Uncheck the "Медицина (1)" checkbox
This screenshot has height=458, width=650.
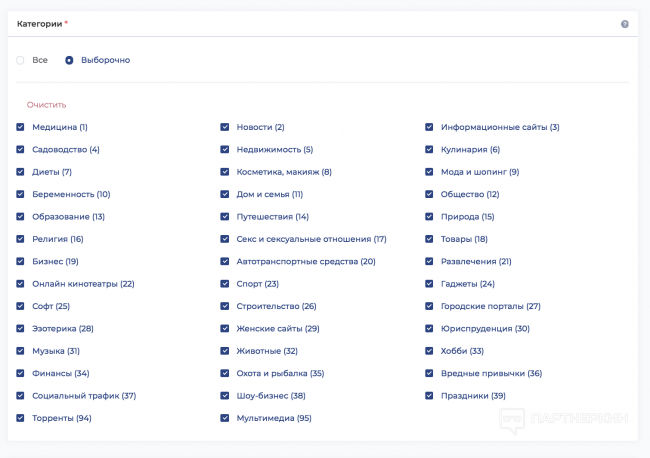coord(21,127)
